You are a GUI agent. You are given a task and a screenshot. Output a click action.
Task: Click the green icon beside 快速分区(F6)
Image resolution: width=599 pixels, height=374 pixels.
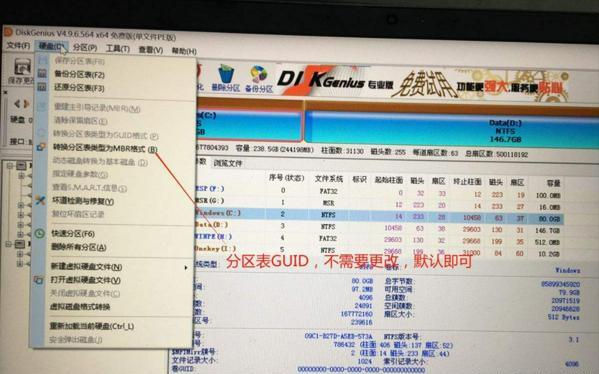click(x=40, y=233)
